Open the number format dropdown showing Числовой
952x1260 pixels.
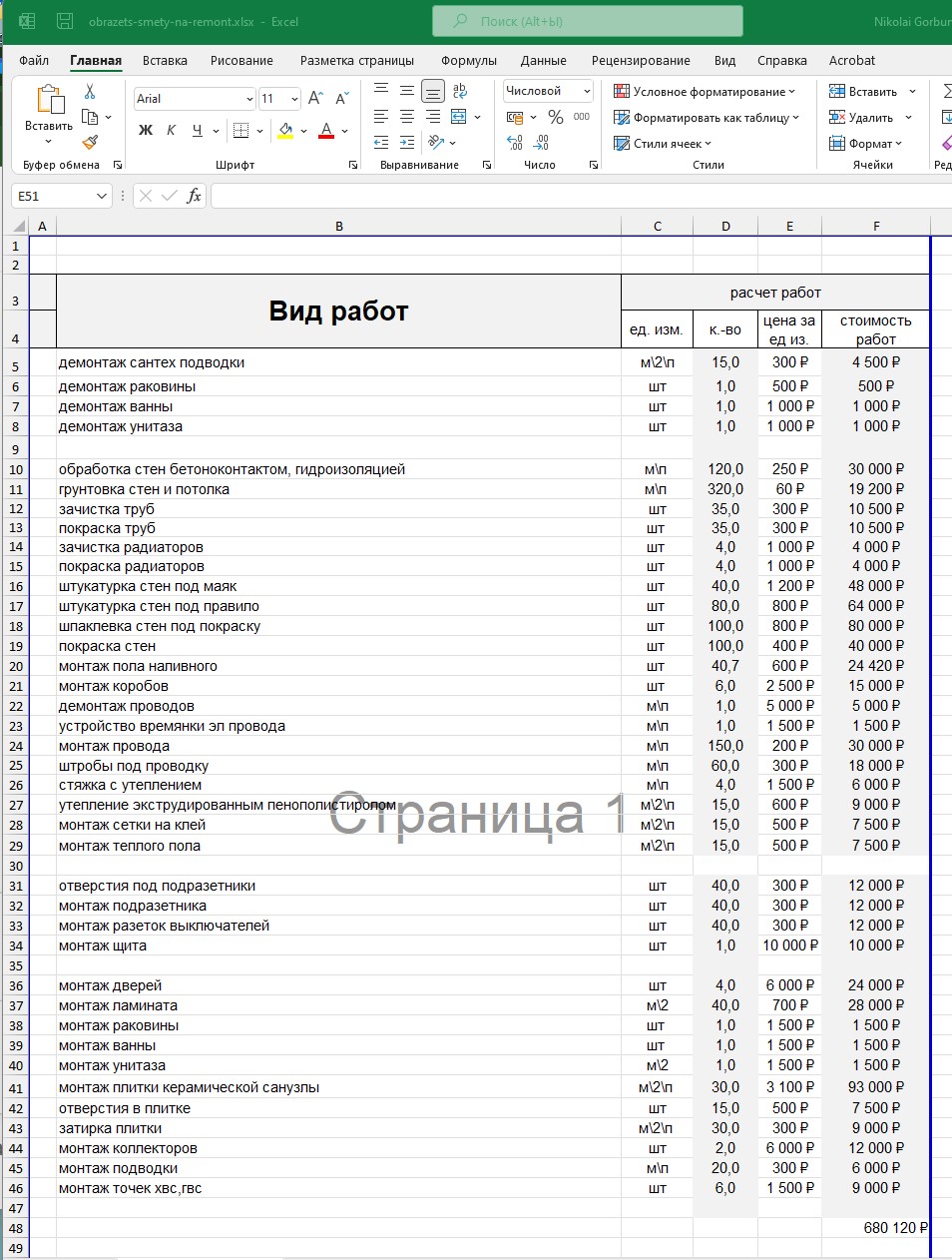[587, 92]
